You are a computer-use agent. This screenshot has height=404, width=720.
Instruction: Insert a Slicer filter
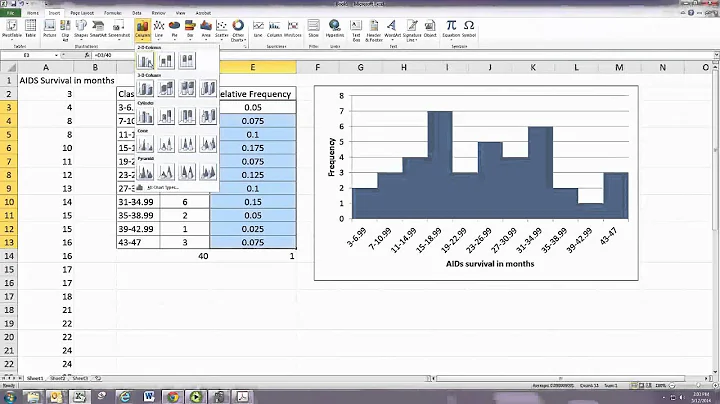click(314, 28)
